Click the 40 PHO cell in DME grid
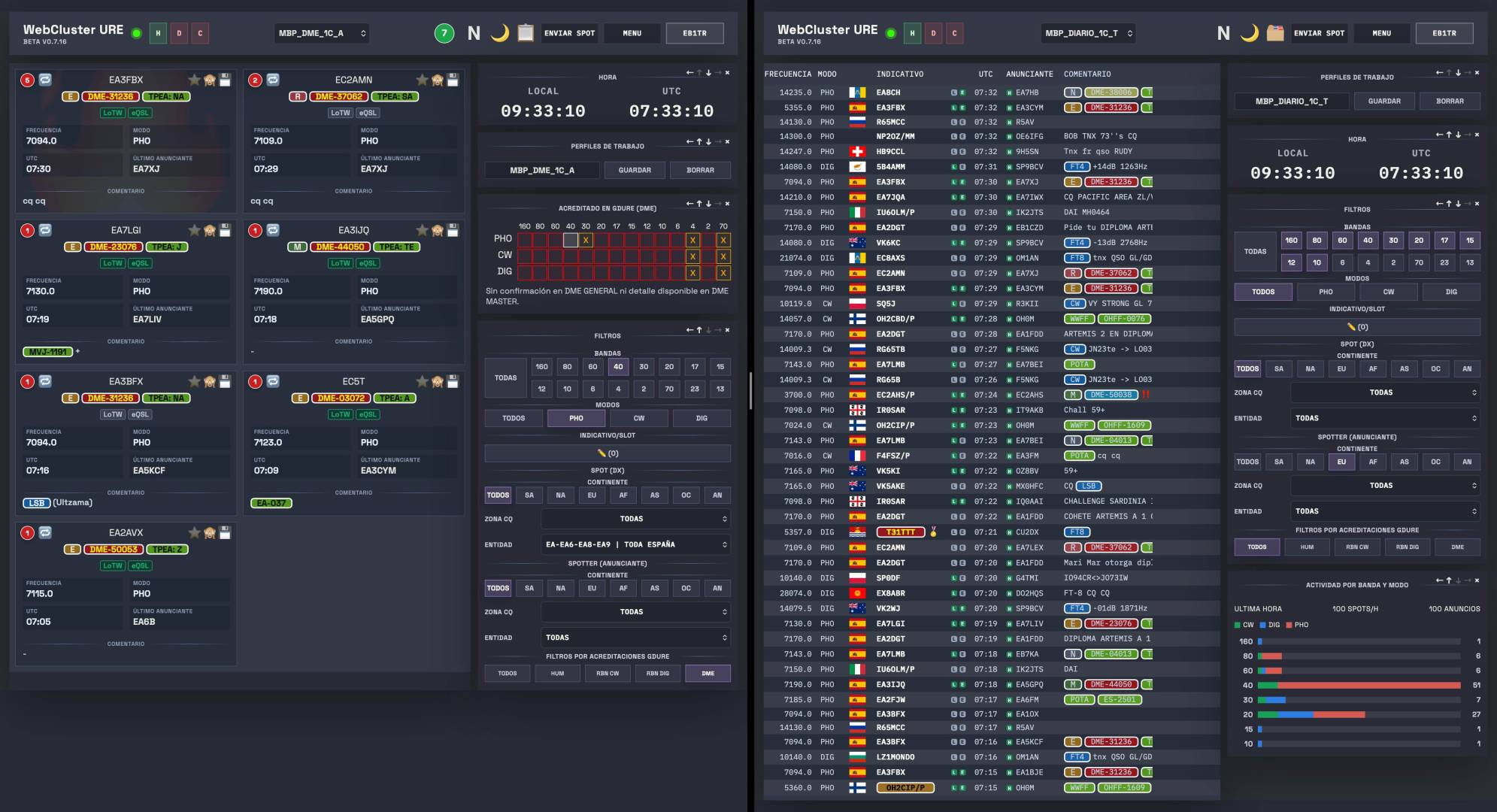The width and height of the screenshot is (1497, 812). (571, 240)
